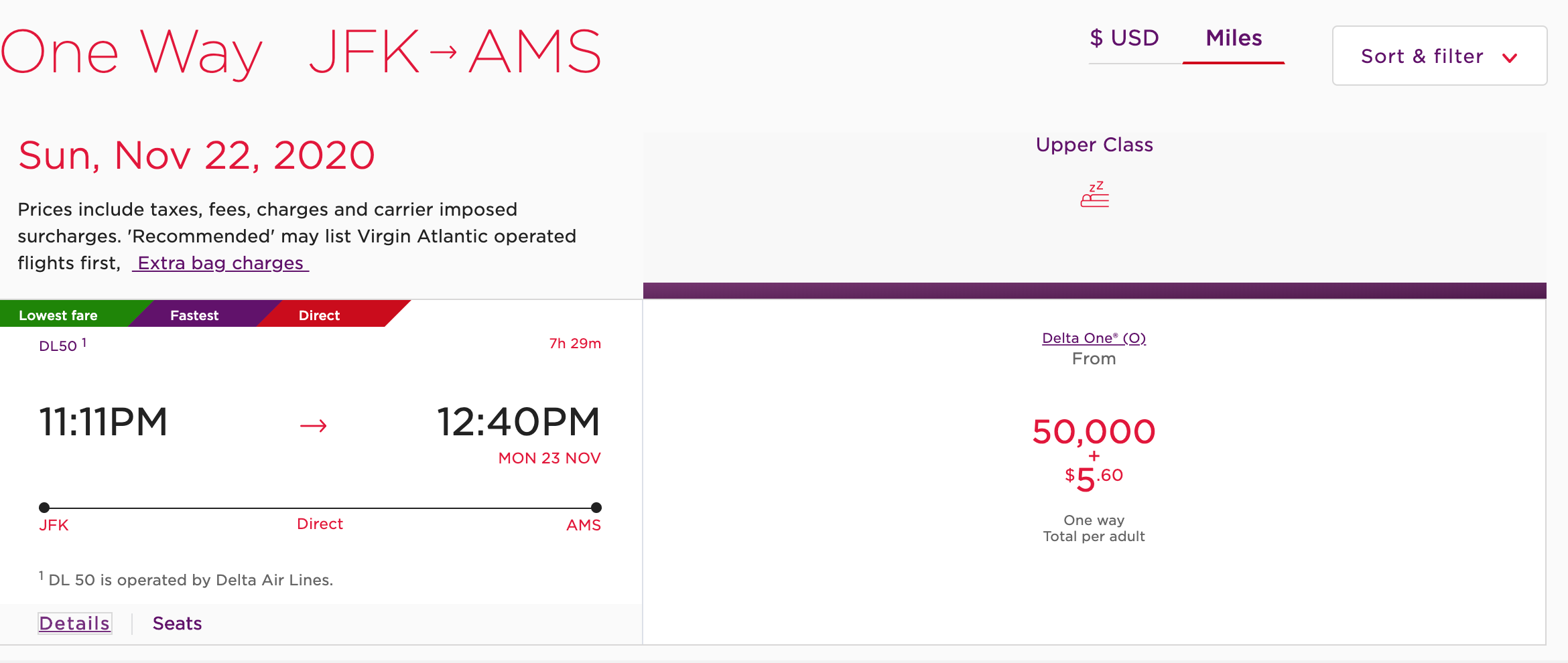
Task: Click the Upper Class column header
Action: (1094, 145)
